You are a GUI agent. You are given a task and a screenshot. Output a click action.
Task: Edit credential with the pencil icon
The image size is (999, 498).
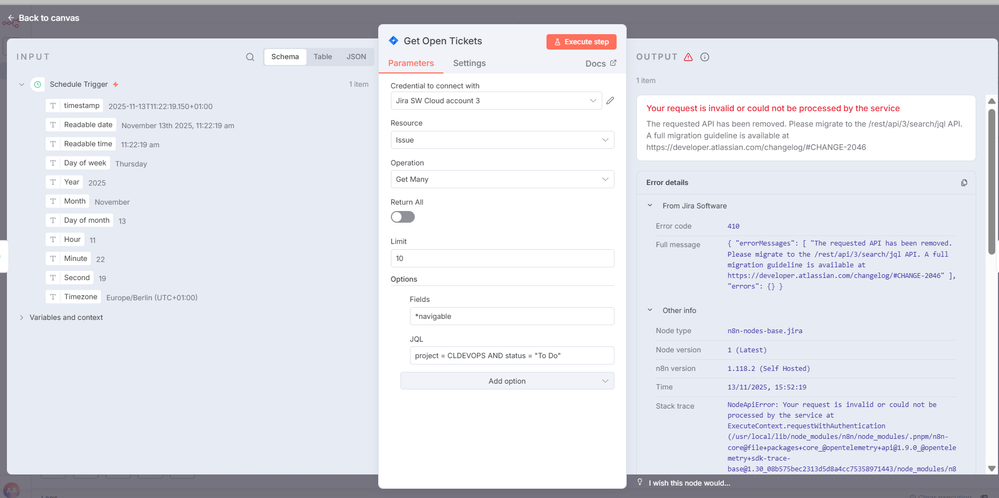[610, 101]
